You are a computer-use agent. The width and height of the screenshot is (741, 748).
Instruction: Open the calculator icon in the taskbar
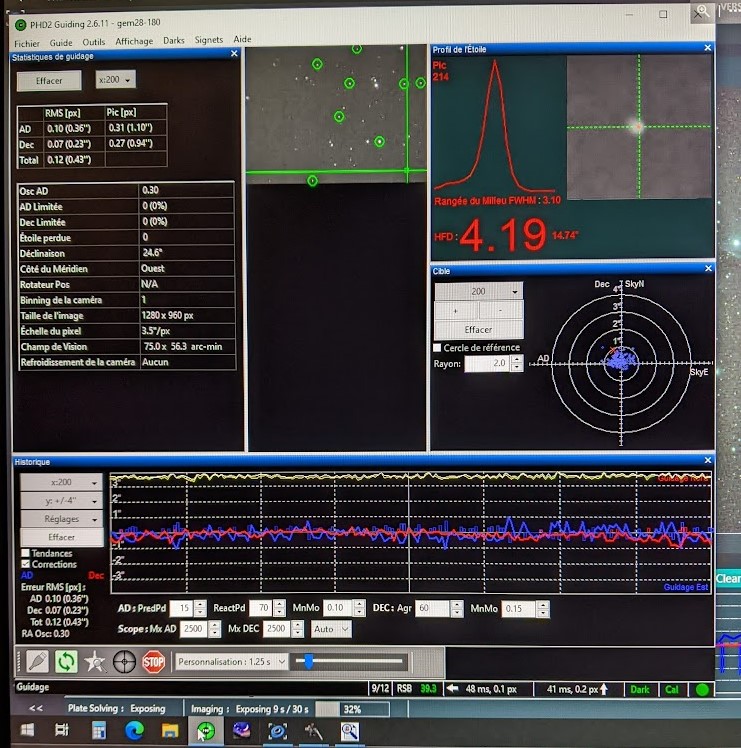[x=99, y=730]
